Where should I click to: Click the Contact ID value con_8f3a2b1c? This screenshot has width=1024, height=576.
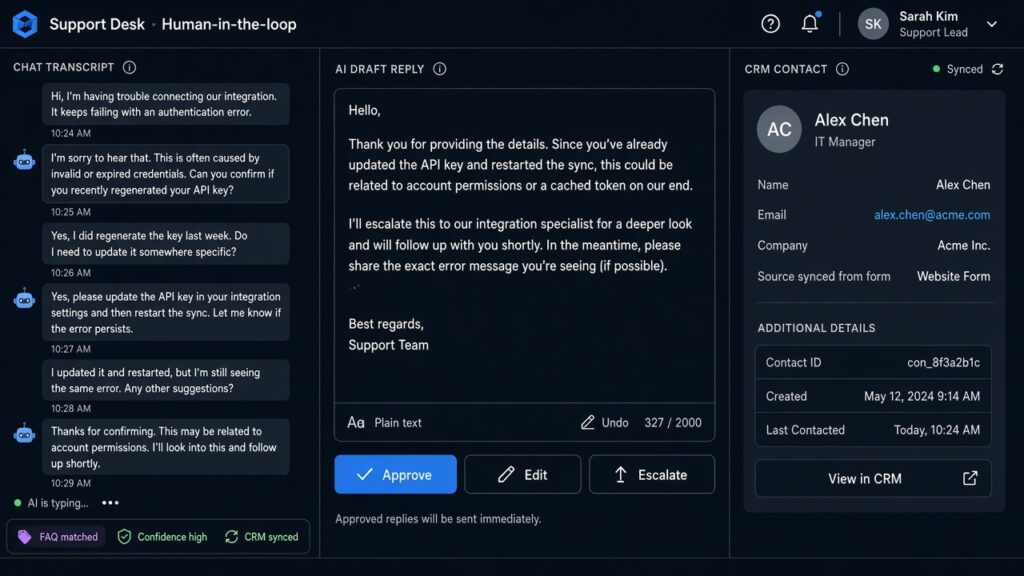(x=943, y=362)
